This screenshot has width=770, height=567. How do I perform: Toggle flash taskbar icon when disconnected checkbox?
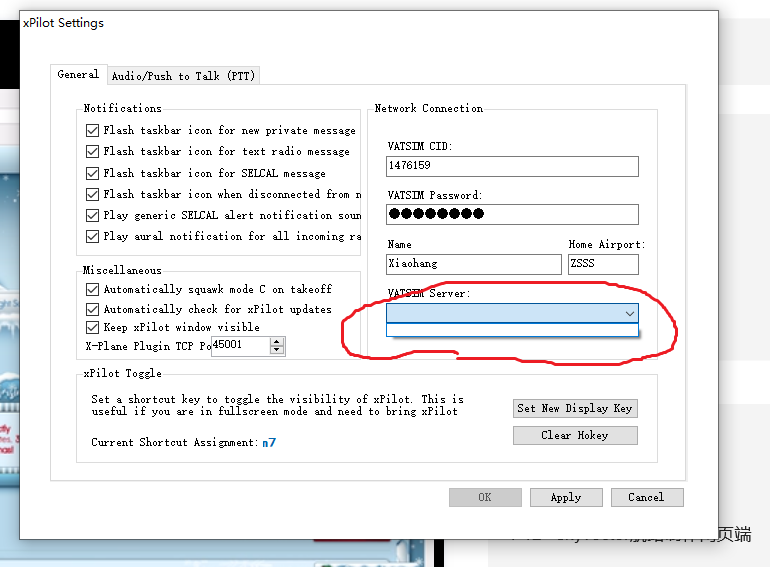tap(92, 194)
